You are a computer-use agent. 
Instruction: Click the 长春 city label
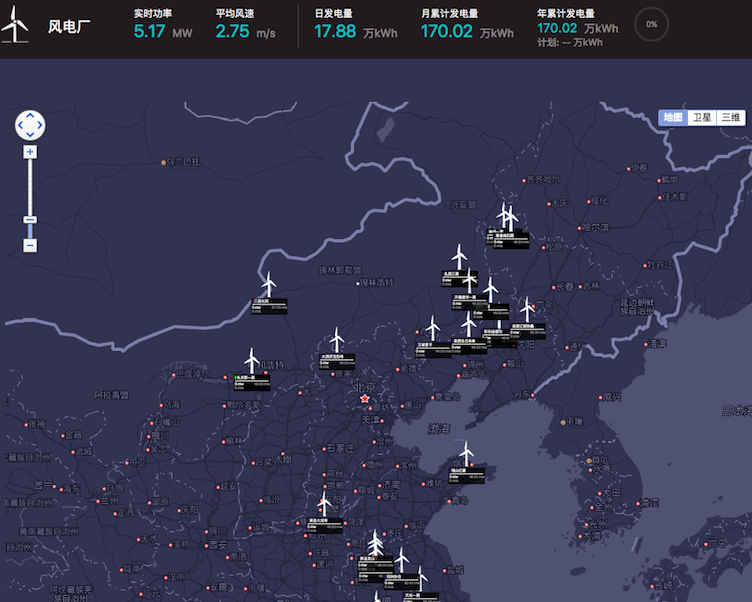[x=565, y=286]
